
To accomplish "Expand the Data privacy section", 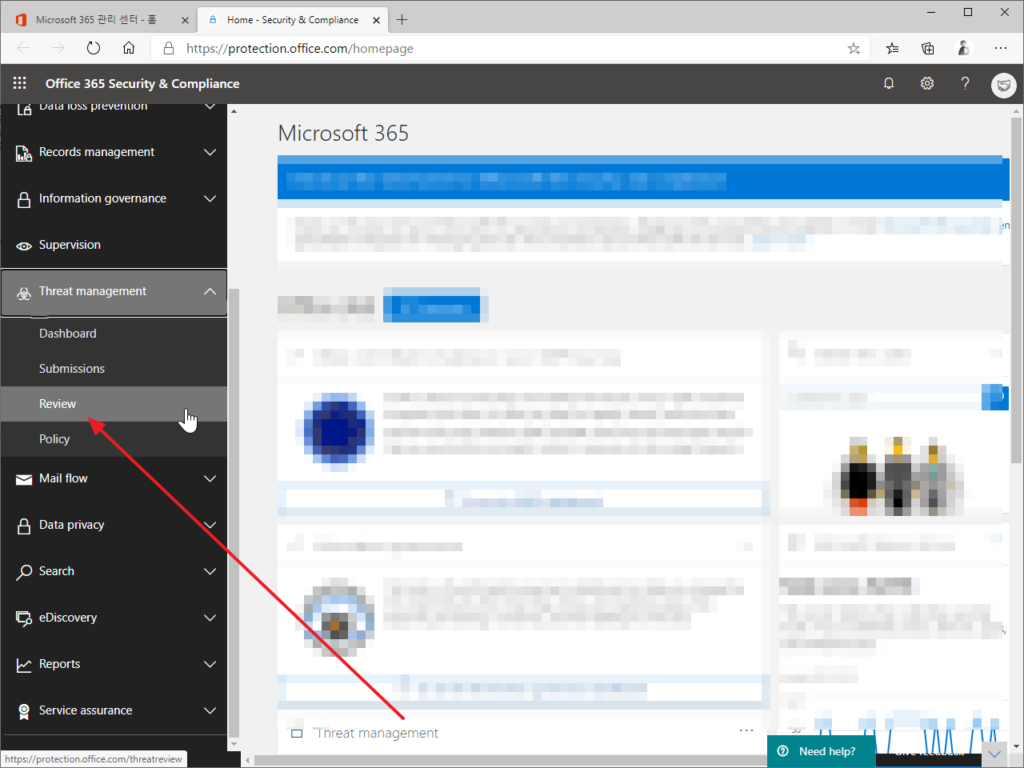I will [x=210, y=525].
